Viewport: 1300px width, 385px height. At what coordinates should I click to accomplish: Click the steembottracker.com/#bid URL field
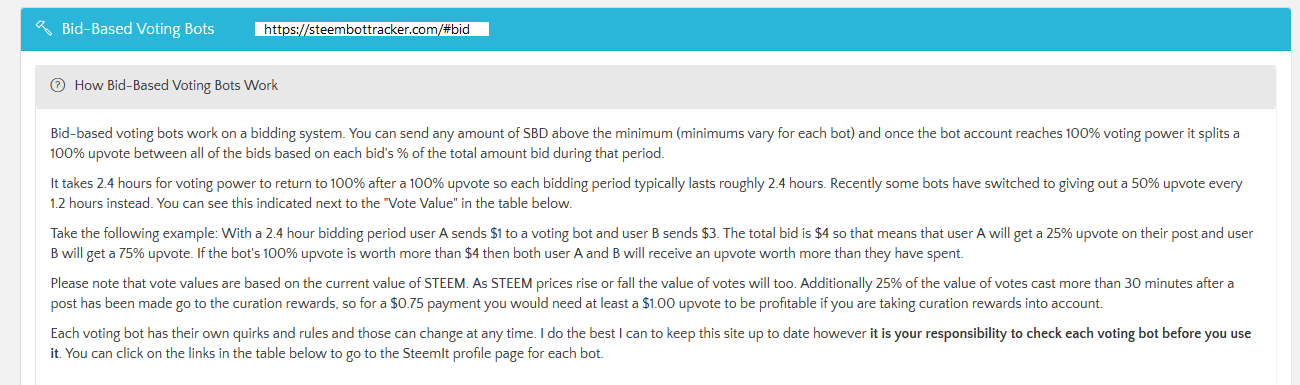(x=372, y=29)
